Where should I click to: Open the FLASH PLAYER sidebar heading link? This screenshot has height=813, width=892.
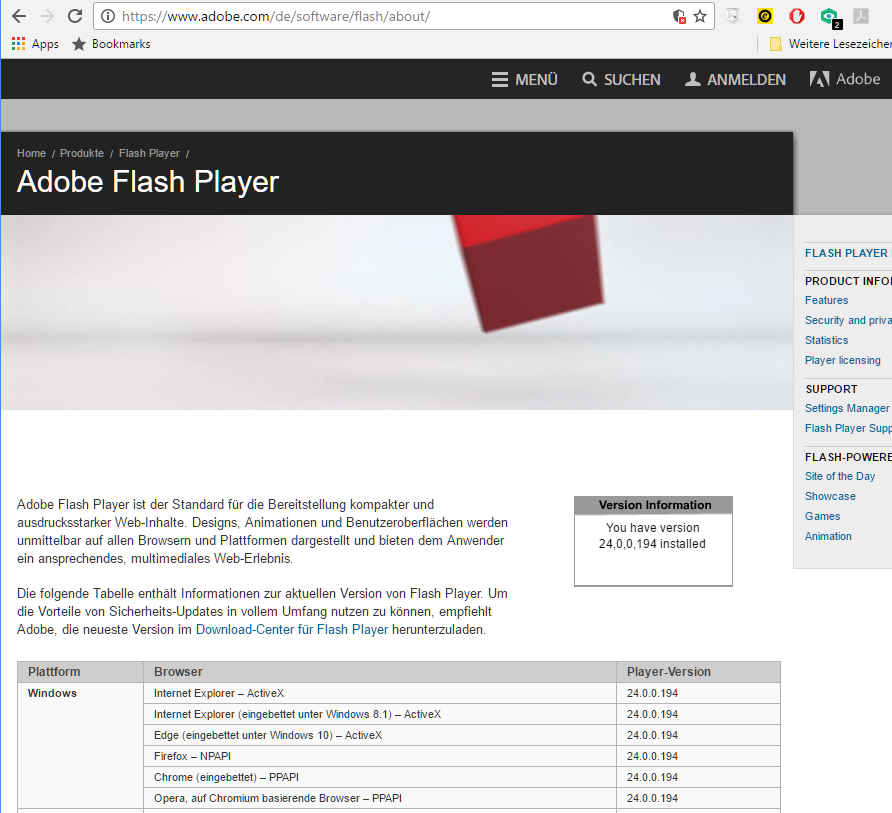pyautogui.click(x=846, y=253)
